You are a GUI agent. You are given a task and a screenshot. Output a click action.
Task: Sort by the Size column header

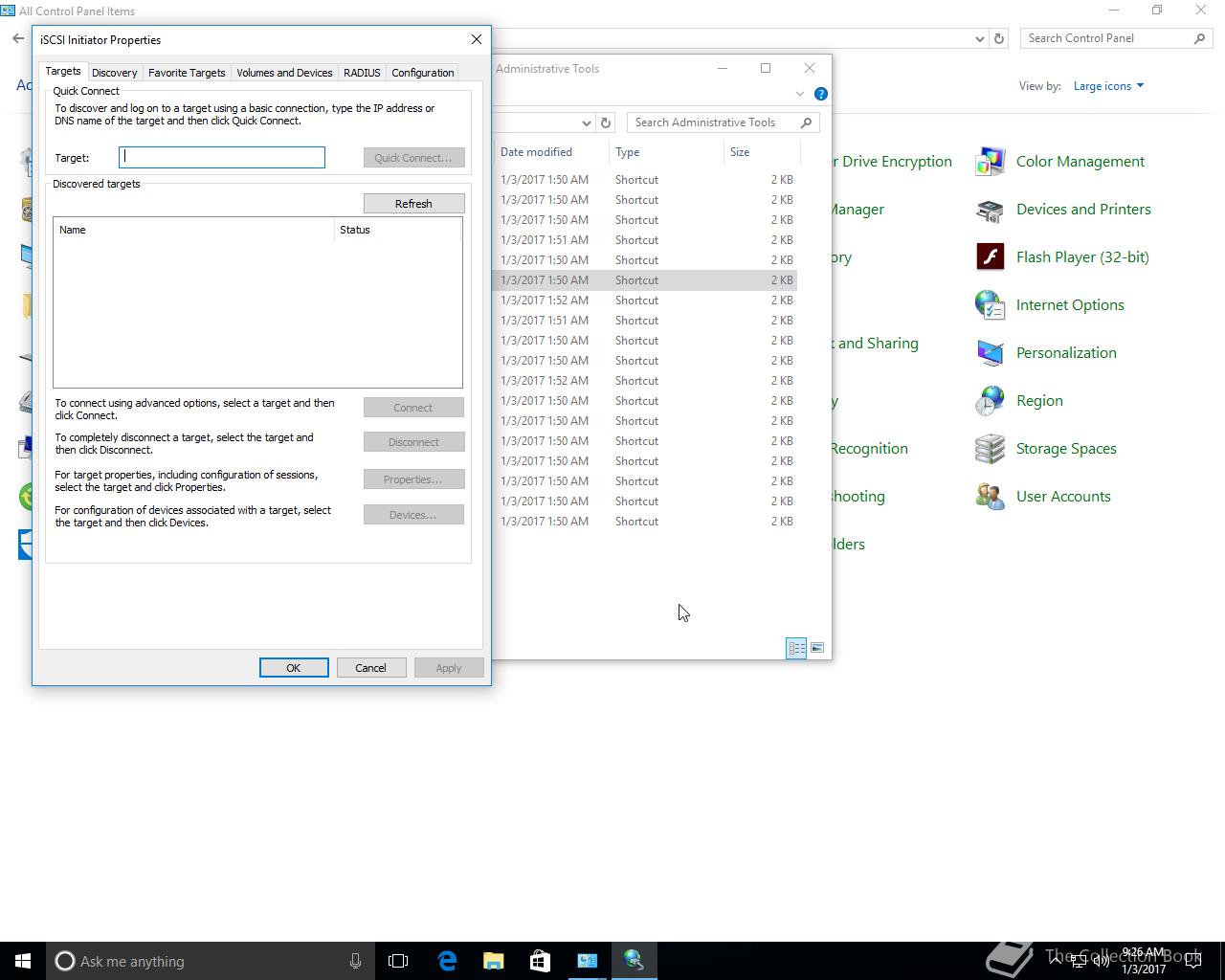[x=761, y=152]
